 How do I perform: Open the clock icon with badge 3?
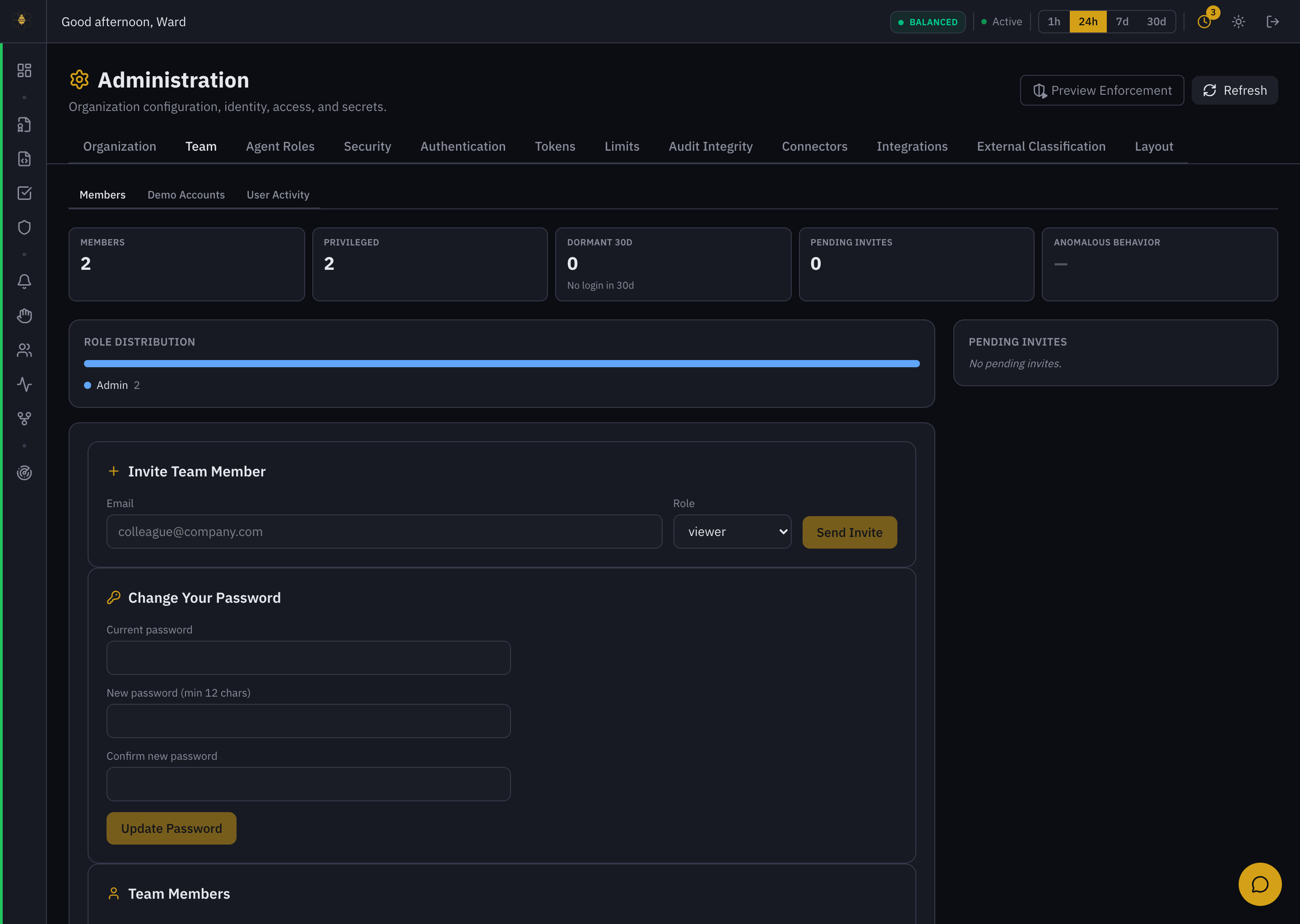(1204, 22)
